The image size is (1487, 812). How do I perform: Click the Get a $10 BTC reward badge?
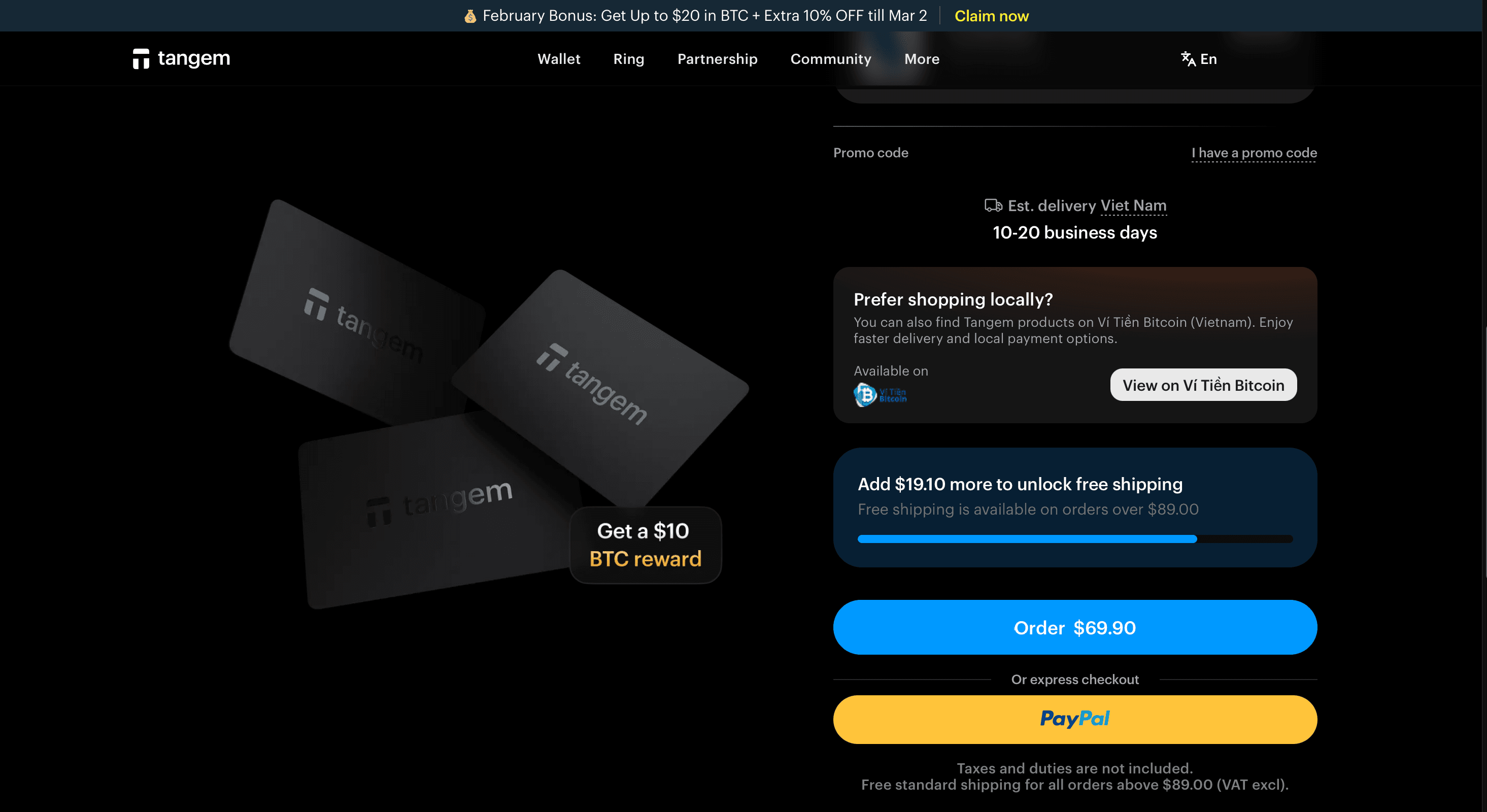(x=646, y=545)
